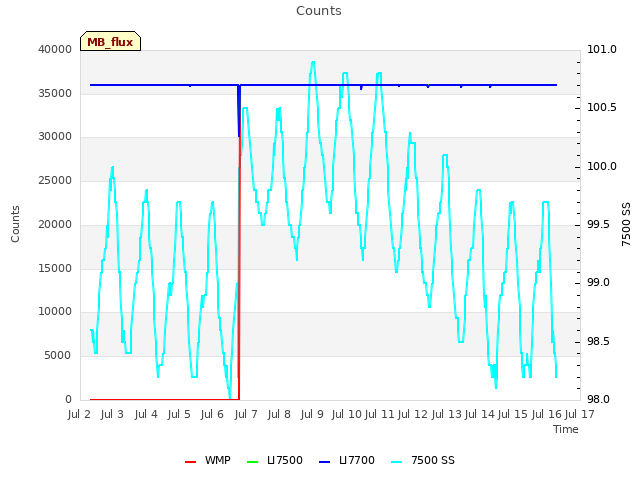Image resolution: width=640 pixels, height=480 pixels.
Task: Click the 35000 left axis value
Action: pyautogui.click(x=55, y=93)
